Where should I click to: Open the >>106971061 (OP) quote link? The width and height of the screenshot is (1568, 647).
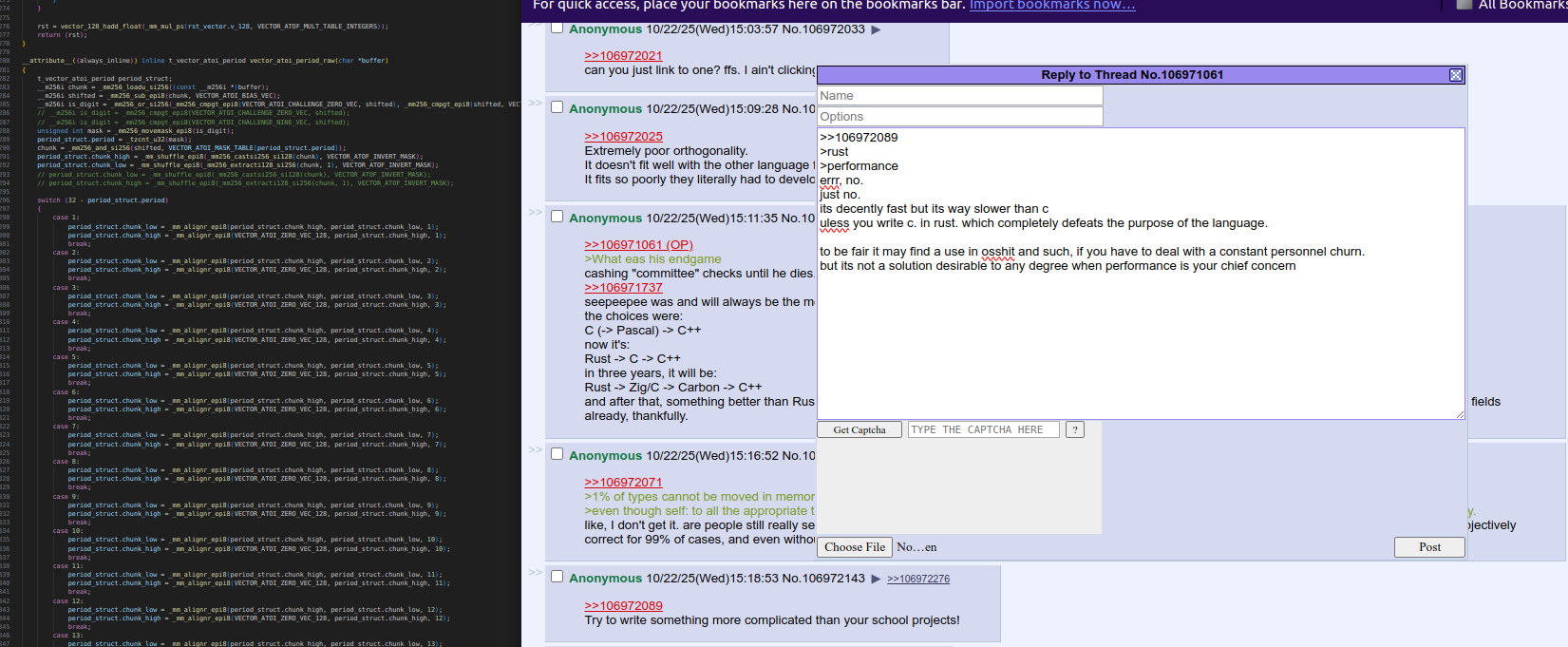click(638, 245)
